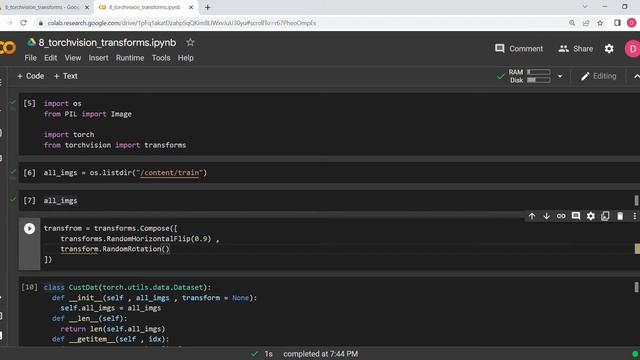
Task: View RAM usage bar
Action: pos(538,72)
